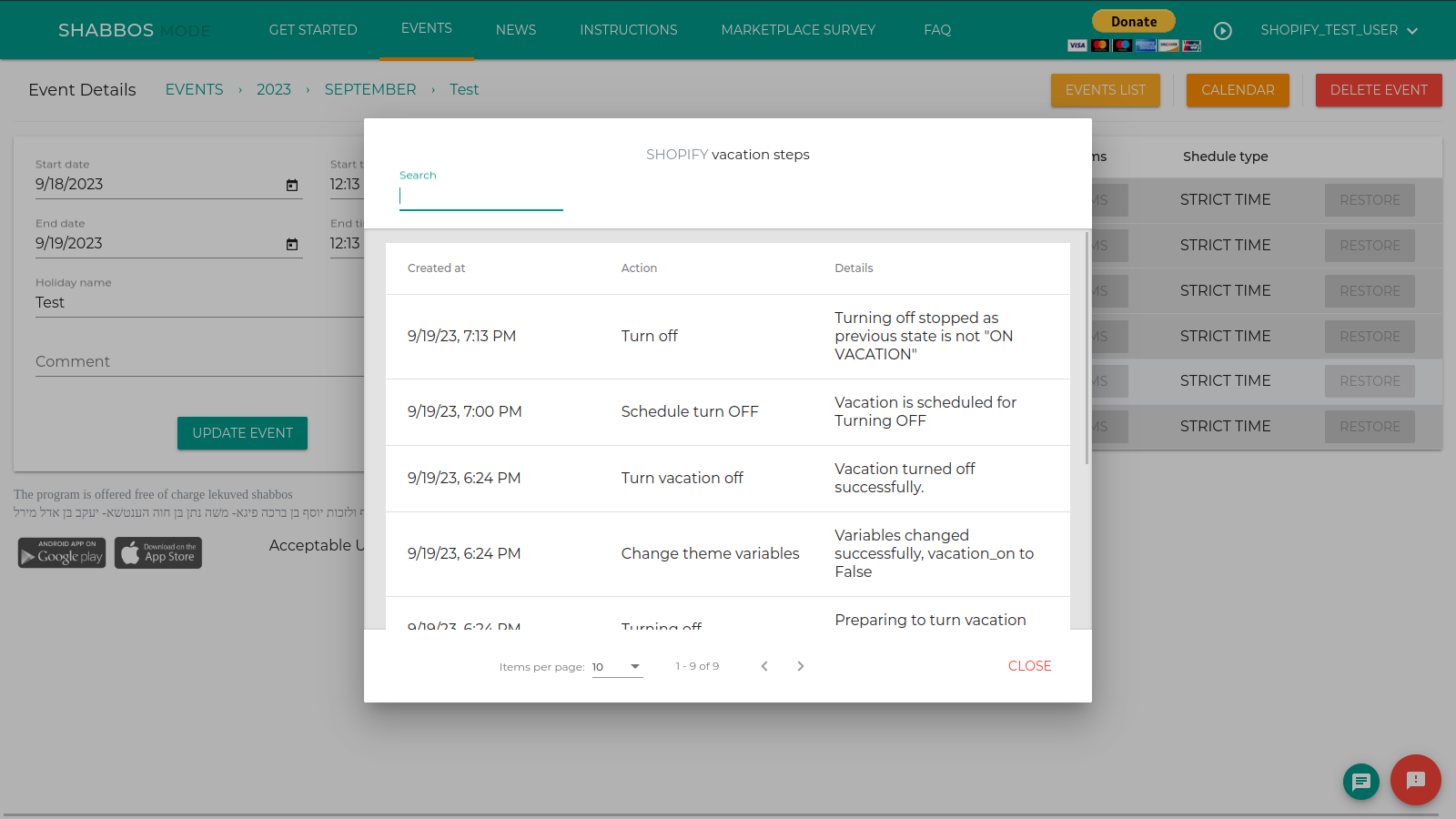Open the start date calendar picker icon
The image size is (1456, 819).
(292, 185)
